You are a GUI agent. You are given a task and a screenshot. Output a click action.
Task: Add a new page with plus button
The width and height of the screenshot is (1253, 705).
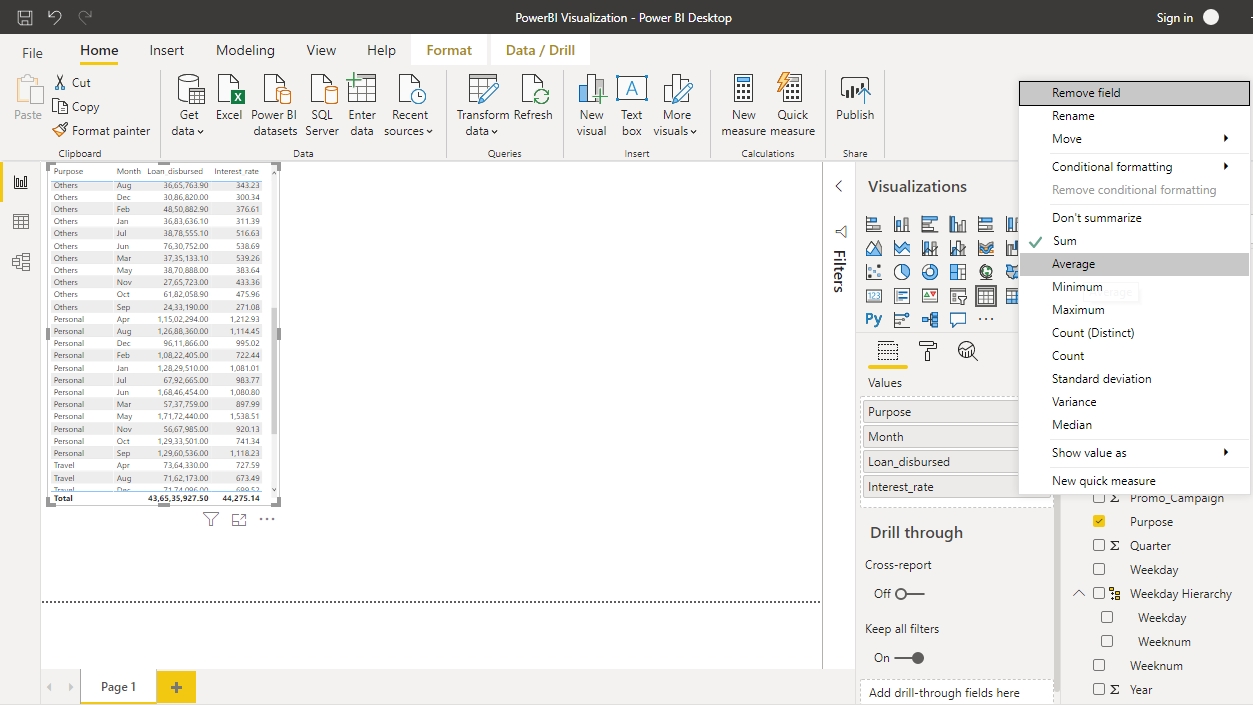pos(176,687)
